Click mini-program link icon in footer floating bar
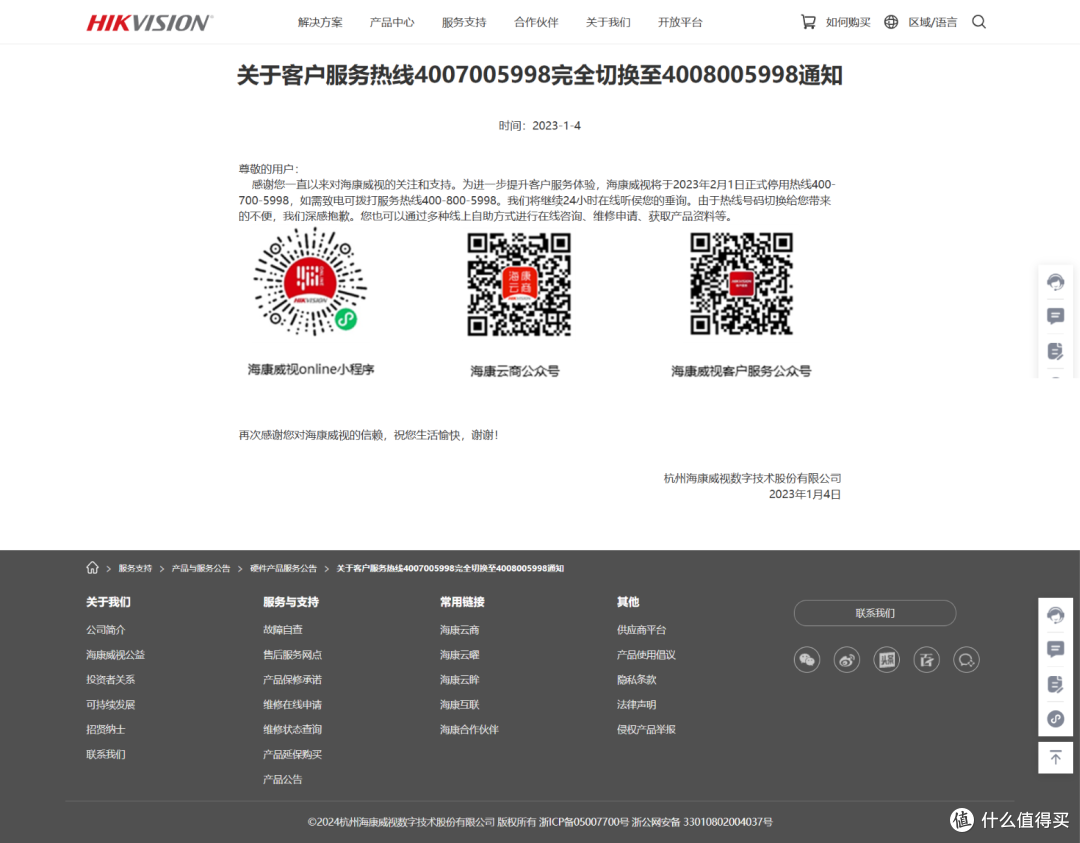This screenshot has height=843, width=1080. point(1055,719)
